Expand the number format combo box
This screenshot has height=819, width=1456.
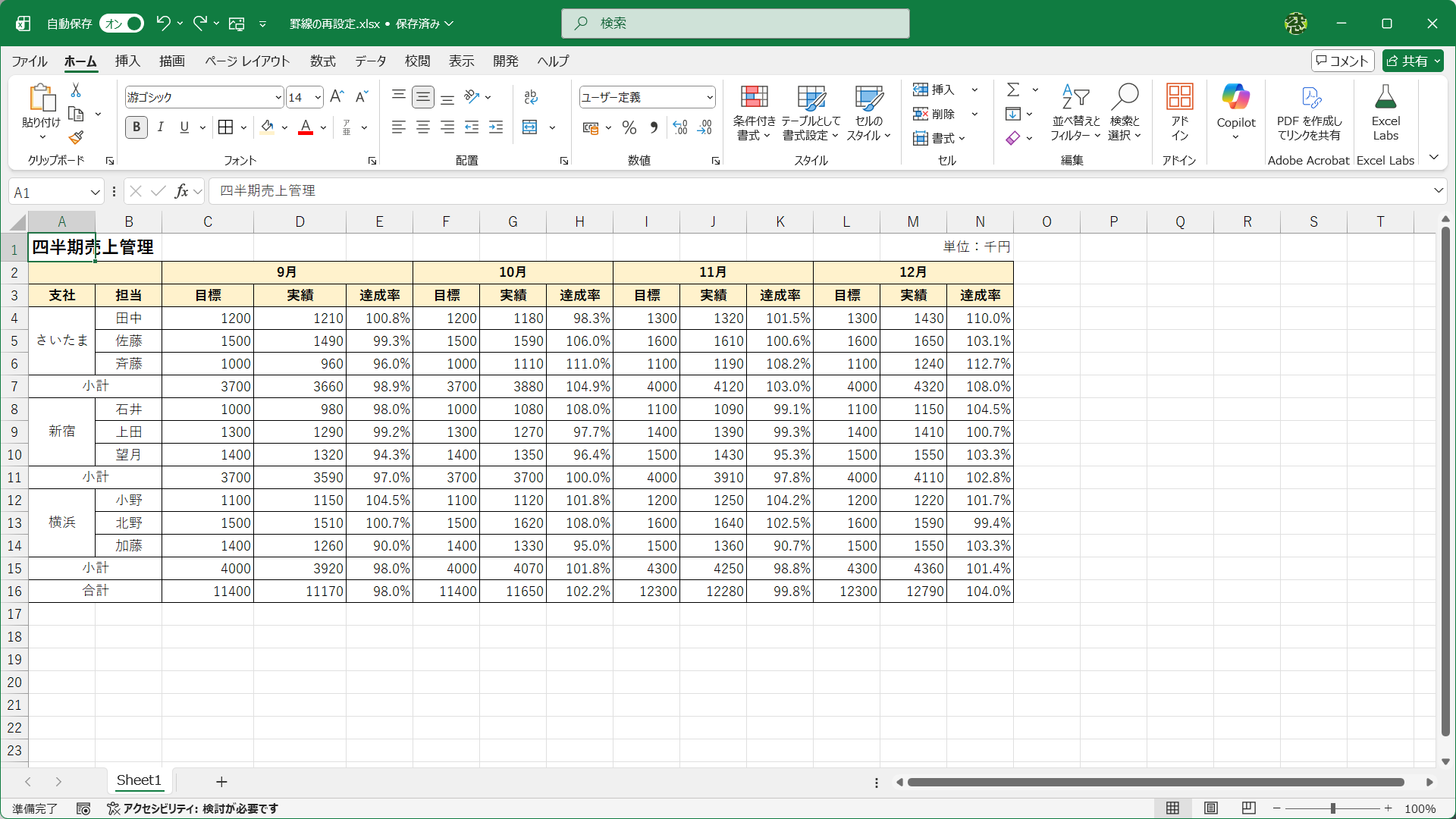pyautogui.click(x=710, y=98)
